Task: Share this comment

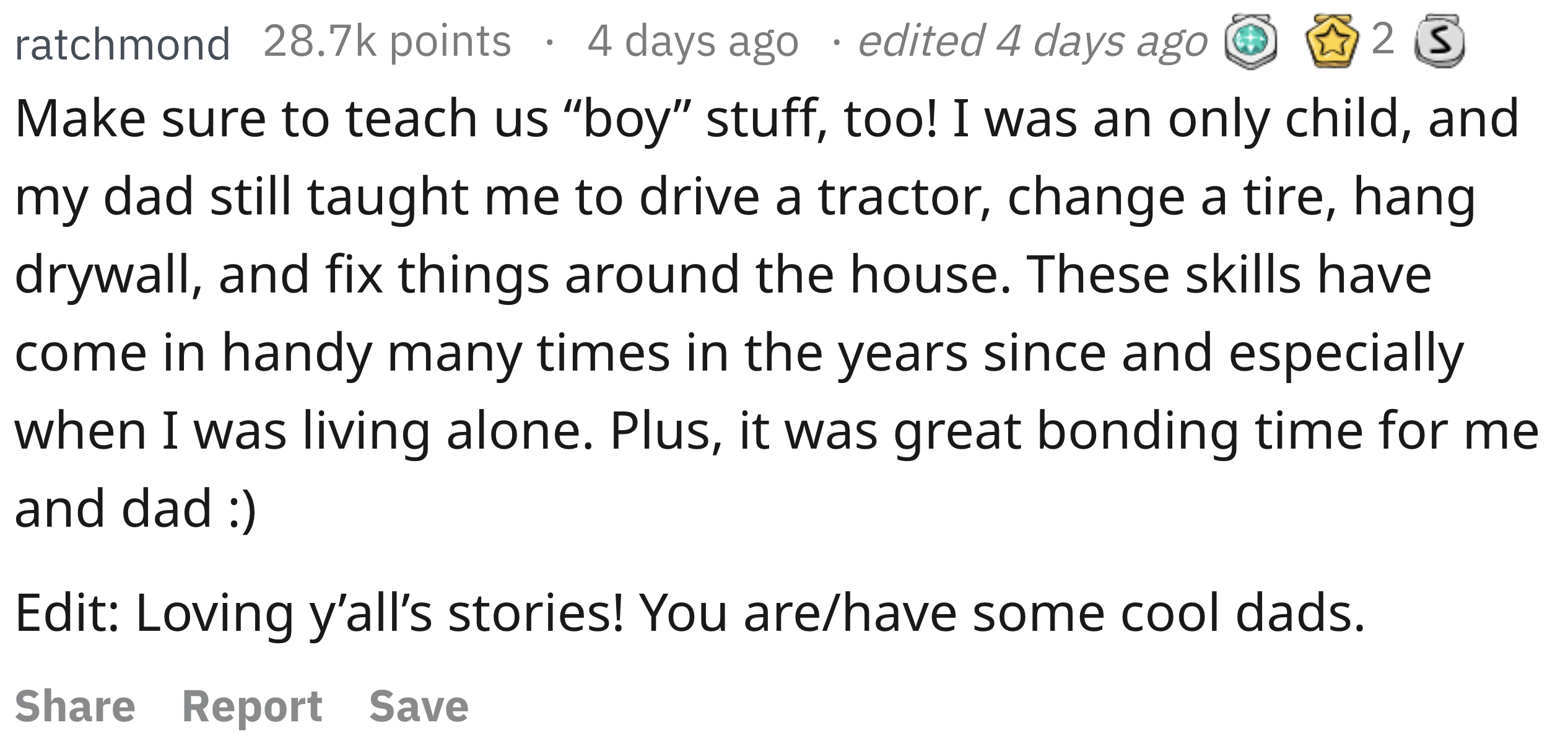Action: (x=75, y=706)
